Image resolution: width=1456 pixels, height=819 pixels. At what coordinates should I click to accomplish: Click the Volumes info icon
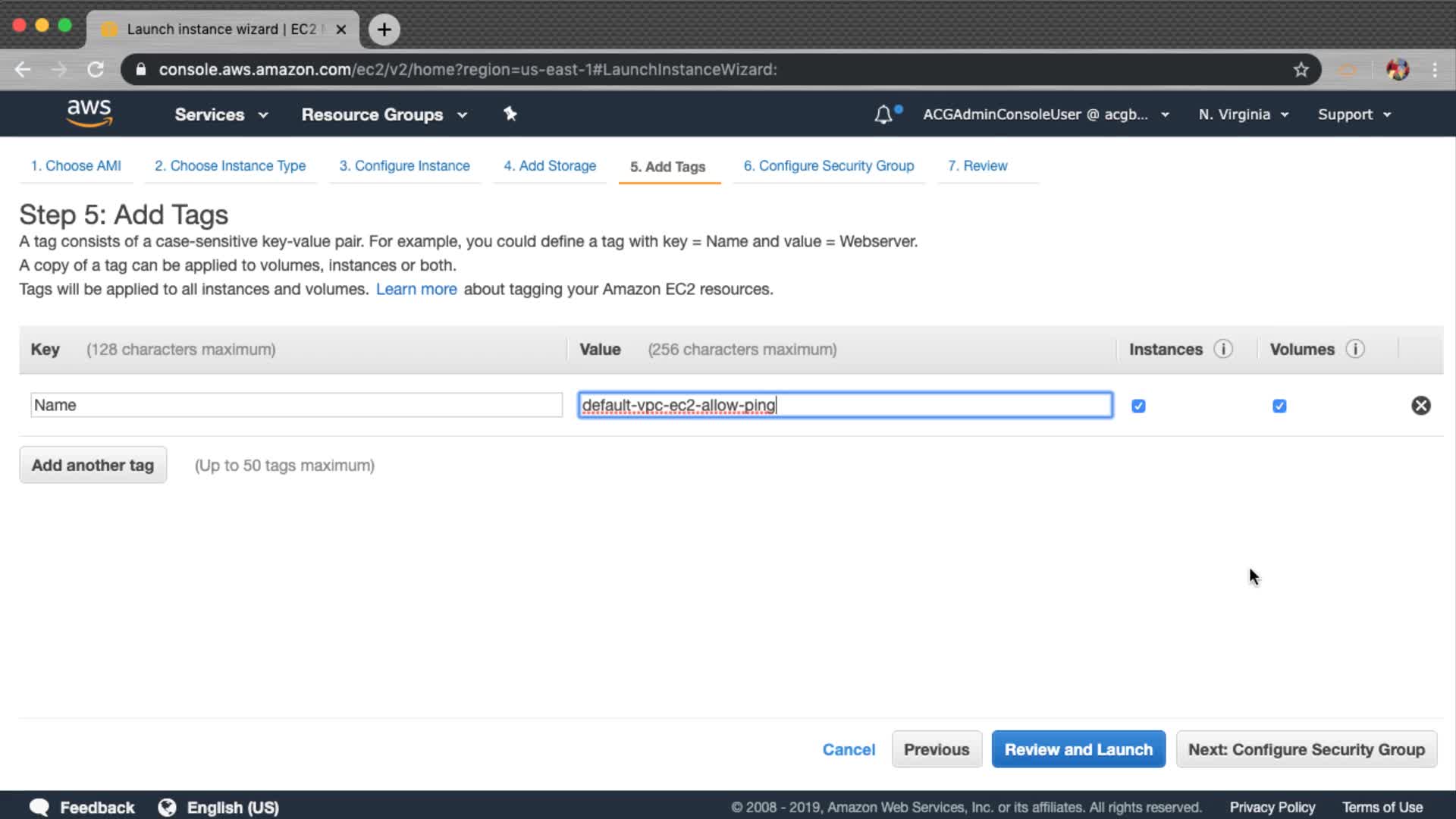click(1354, 349)
